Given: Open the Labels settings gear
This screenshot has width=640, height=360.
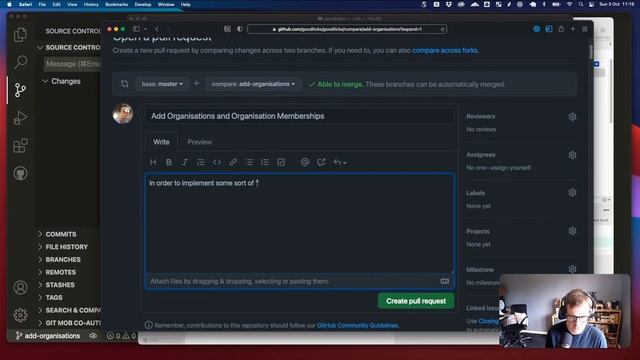Looking at the screenshot, I should tap(572, 193).
